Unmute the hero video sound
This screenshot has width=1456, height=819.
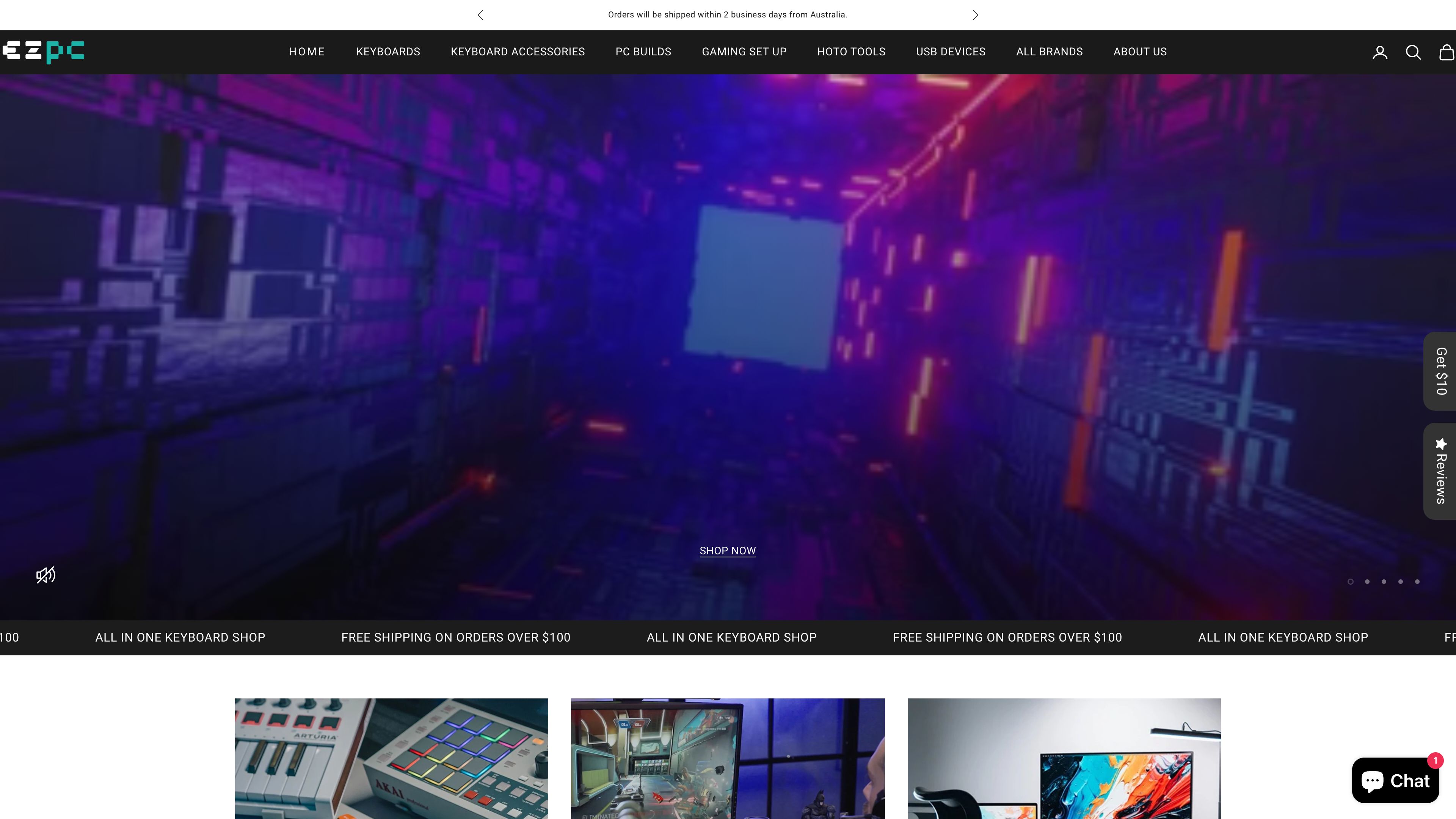[x=46, y=575]
